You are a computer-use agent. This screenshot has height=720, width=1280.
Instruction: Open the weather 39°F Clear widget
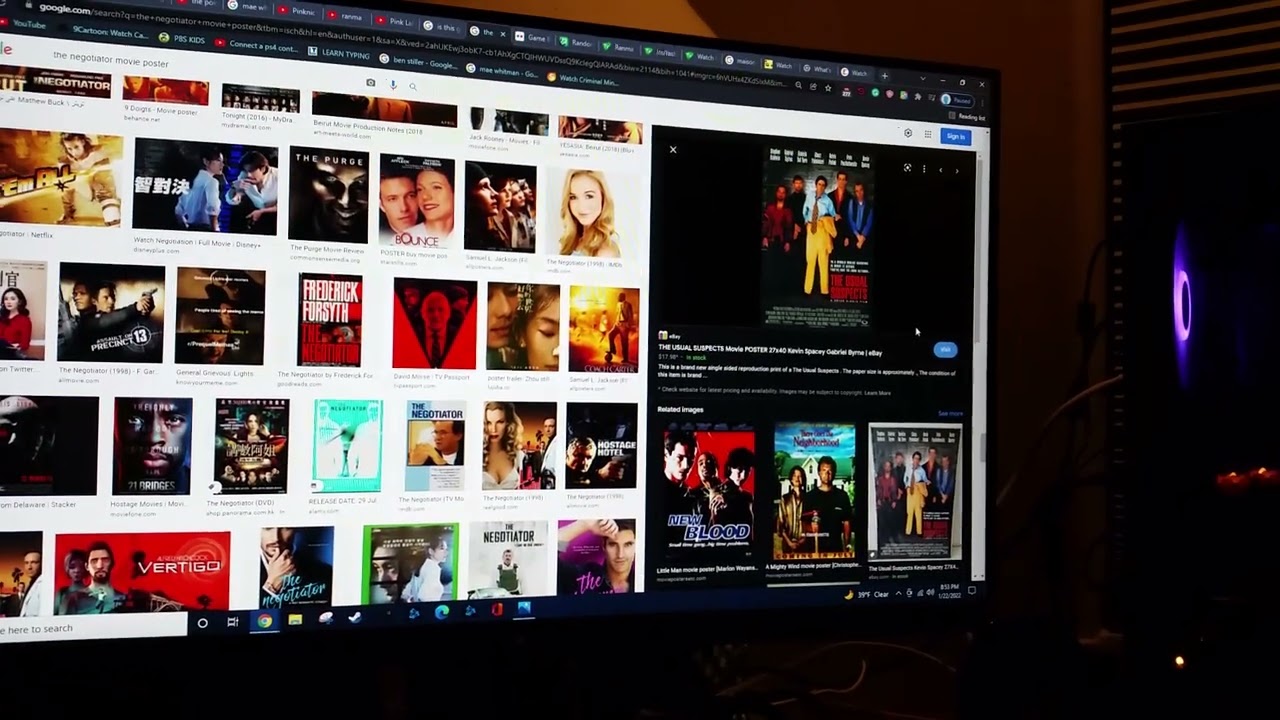[x=866, y=594]
